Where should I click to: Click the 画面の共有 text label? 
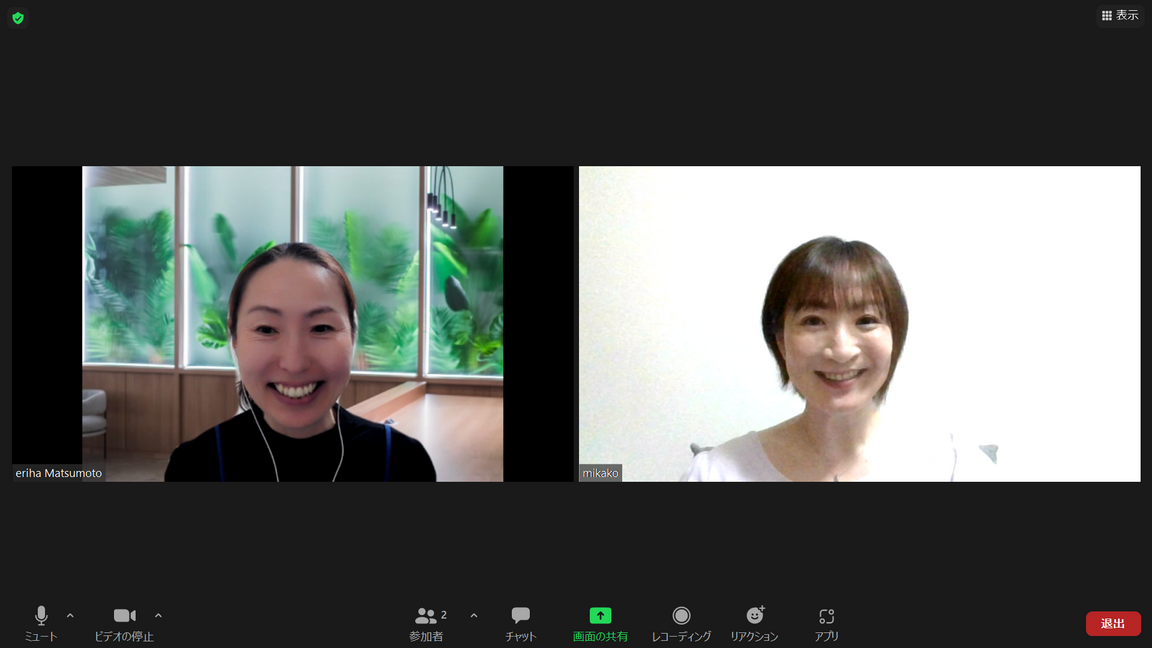click(x=600, y=637)
